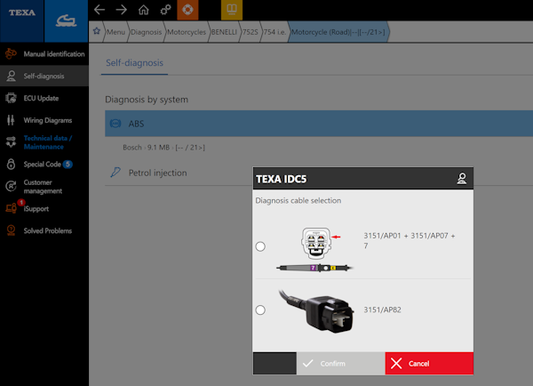Viewport: 533px width, 386px height.
Task: Expand the Petrol injection system row
Action: click(178, 173)
